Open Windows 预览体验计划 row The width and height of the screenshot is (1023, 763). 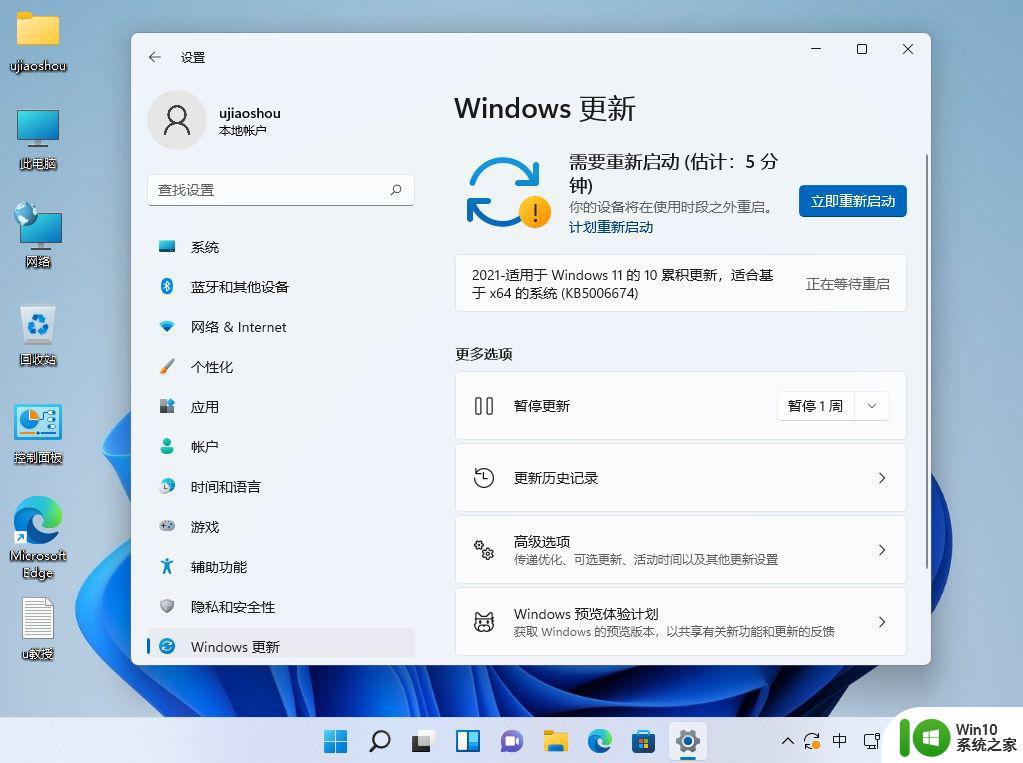(x=680, y=621)
